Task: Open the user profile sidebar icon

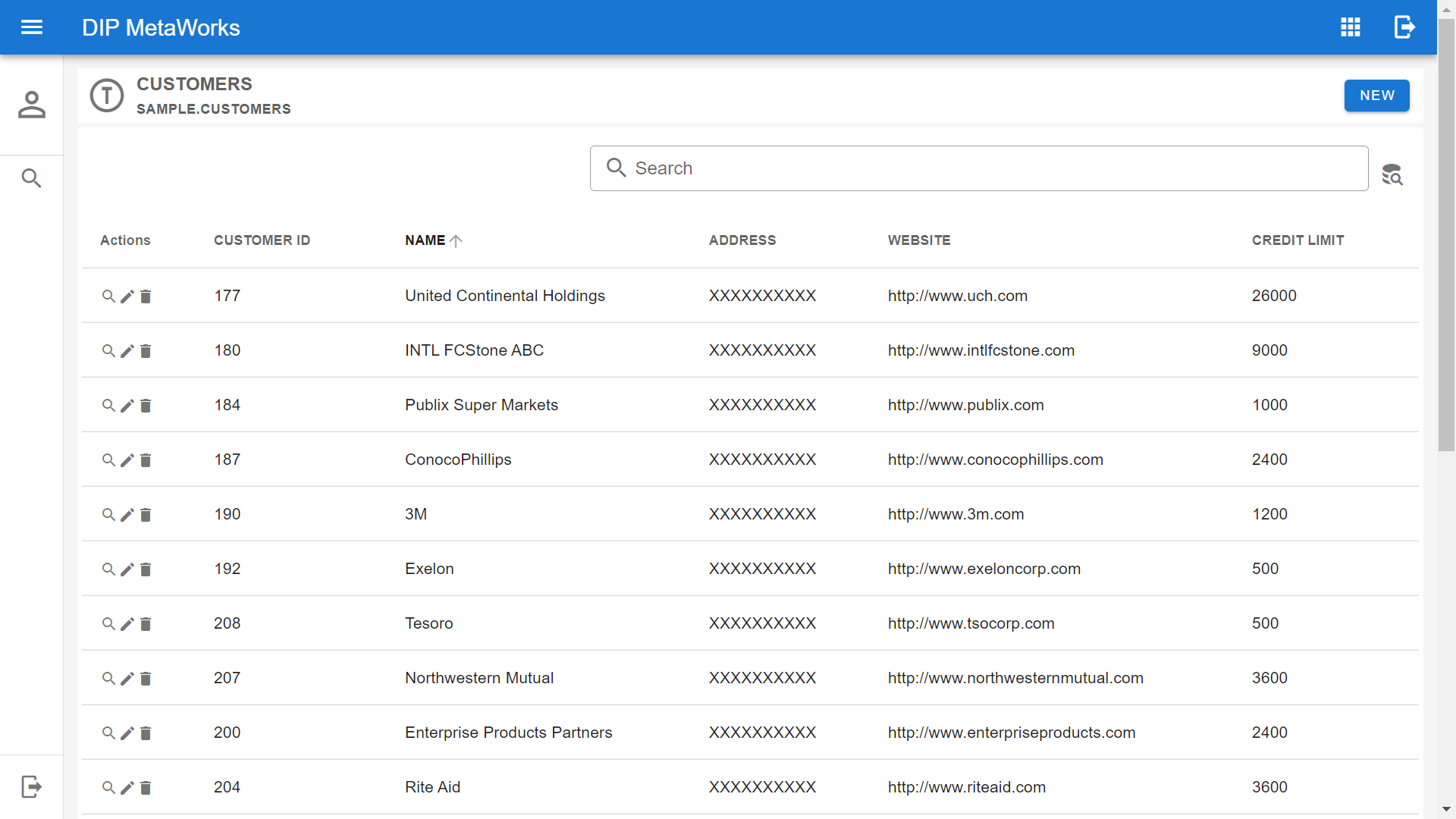Action: 32,105
